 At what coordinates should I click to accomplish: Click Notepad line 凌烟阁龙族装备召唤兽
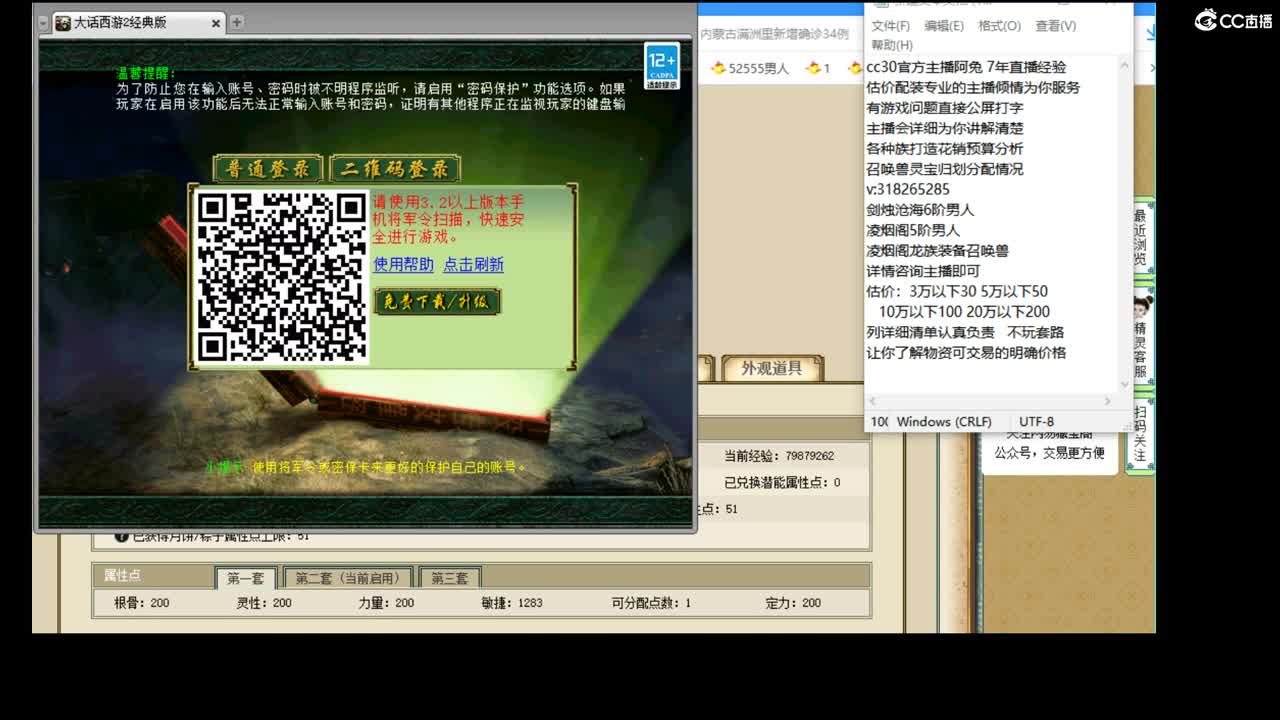pyautogui.click(x=937, y=251)
